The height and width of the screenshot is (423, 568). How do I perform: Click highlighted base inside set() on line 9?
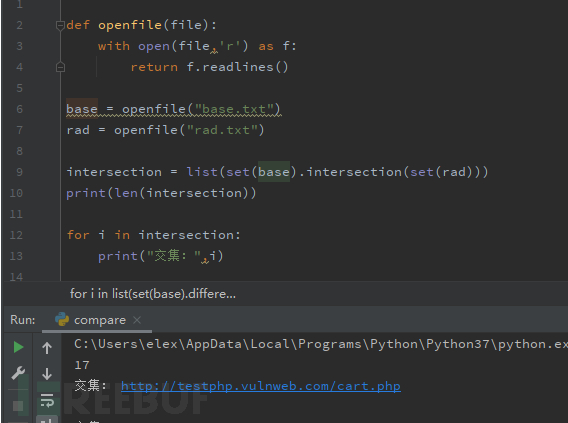click(274, 172)
